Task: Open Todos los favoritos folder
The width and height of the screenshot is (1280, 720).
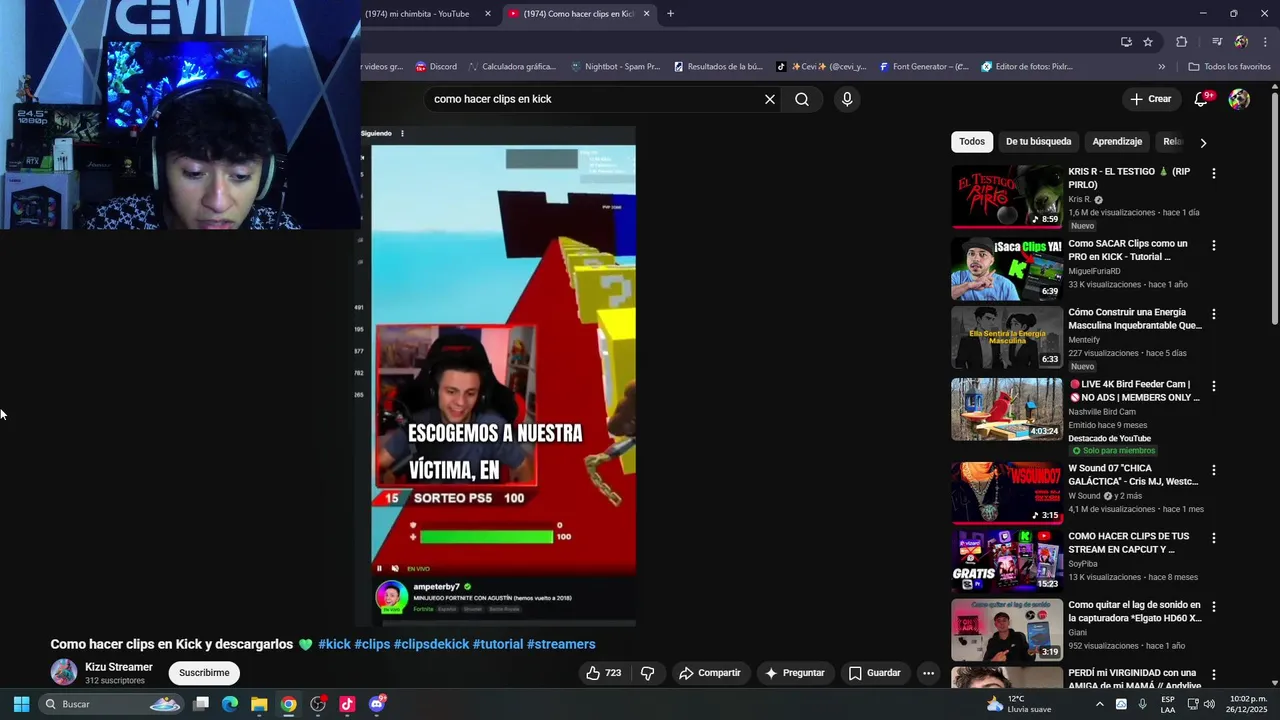Action: tap(1229, 67)
